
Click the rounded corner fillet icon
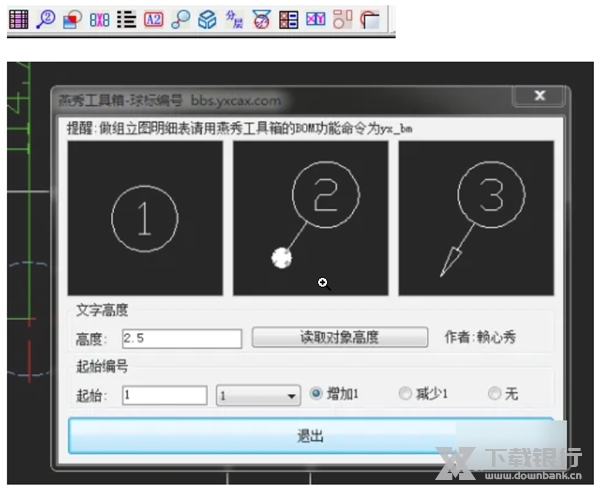pyautogui.click(x=370, y=20)
